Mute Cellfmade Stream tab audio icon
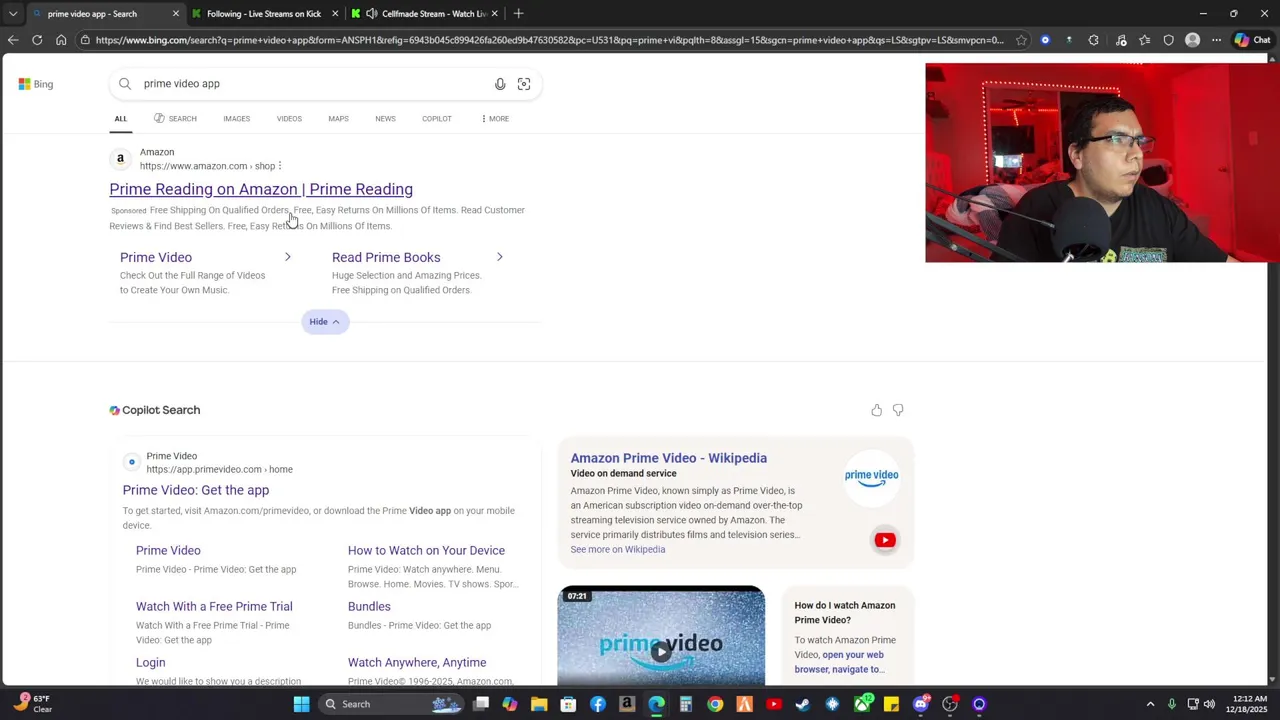The height and width of the screenshot is (720, 1280). pos(372,13)
